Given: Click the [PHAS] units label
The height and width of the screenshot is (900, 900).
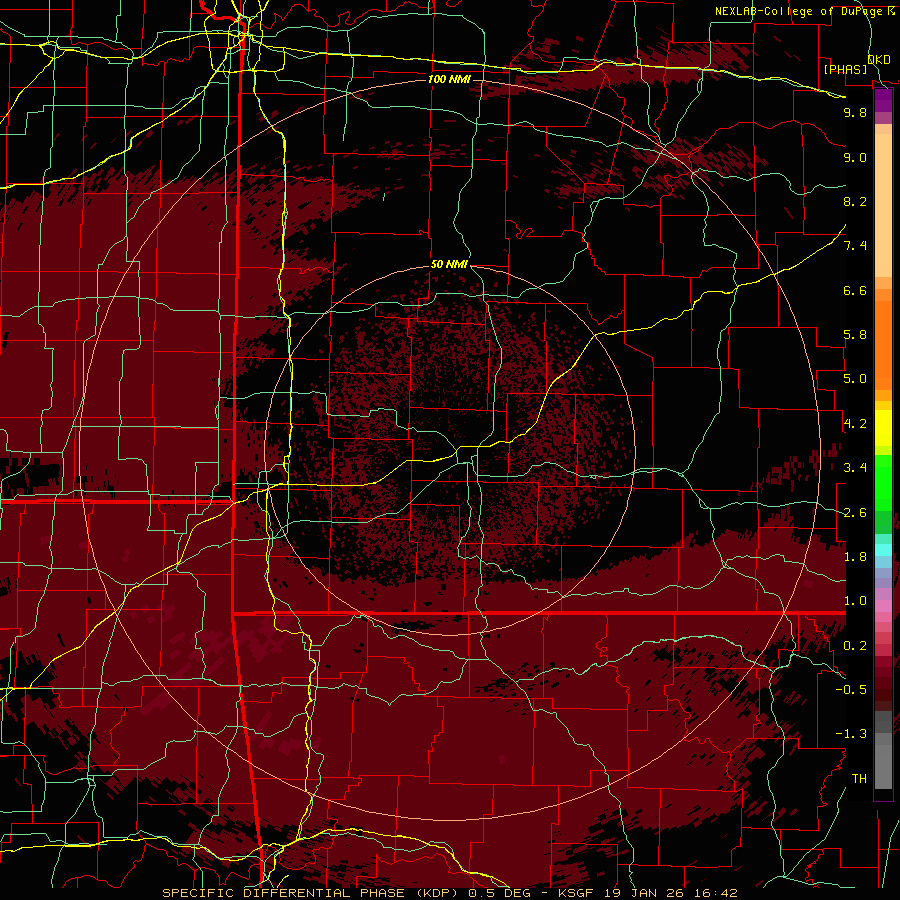Looking at the screenshot, I should (845, 69).
